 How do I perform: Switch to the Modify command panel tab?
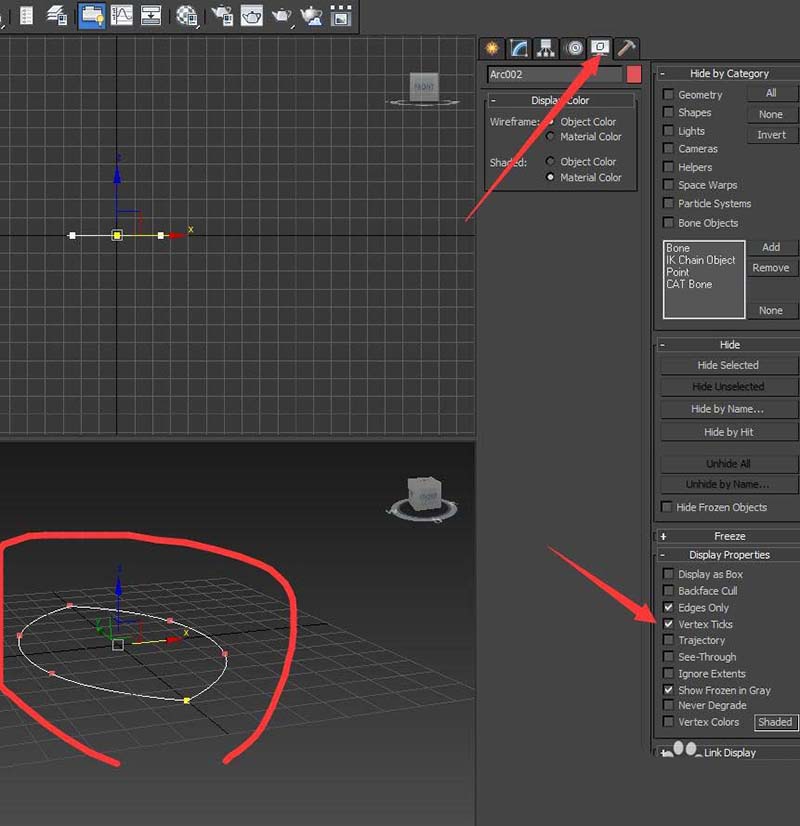518,48
